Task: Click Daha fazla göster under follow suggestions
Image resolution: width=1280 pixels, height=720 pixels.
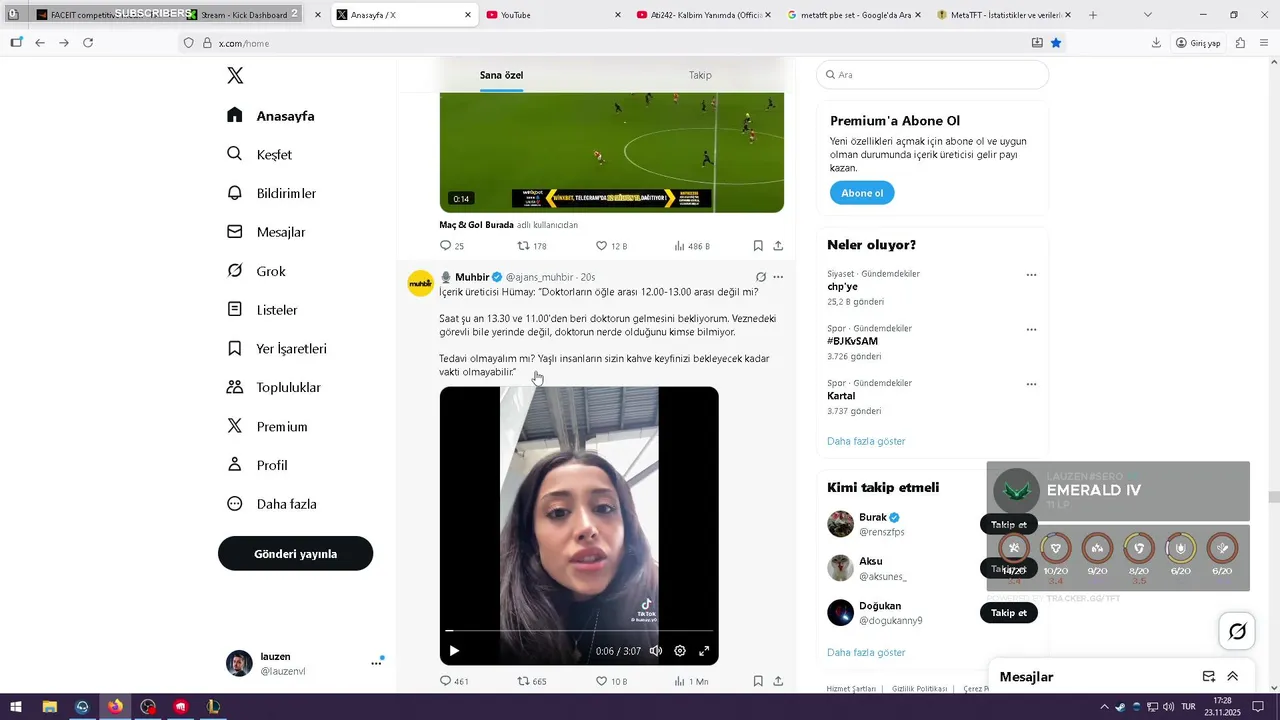Action: point(866,653)
